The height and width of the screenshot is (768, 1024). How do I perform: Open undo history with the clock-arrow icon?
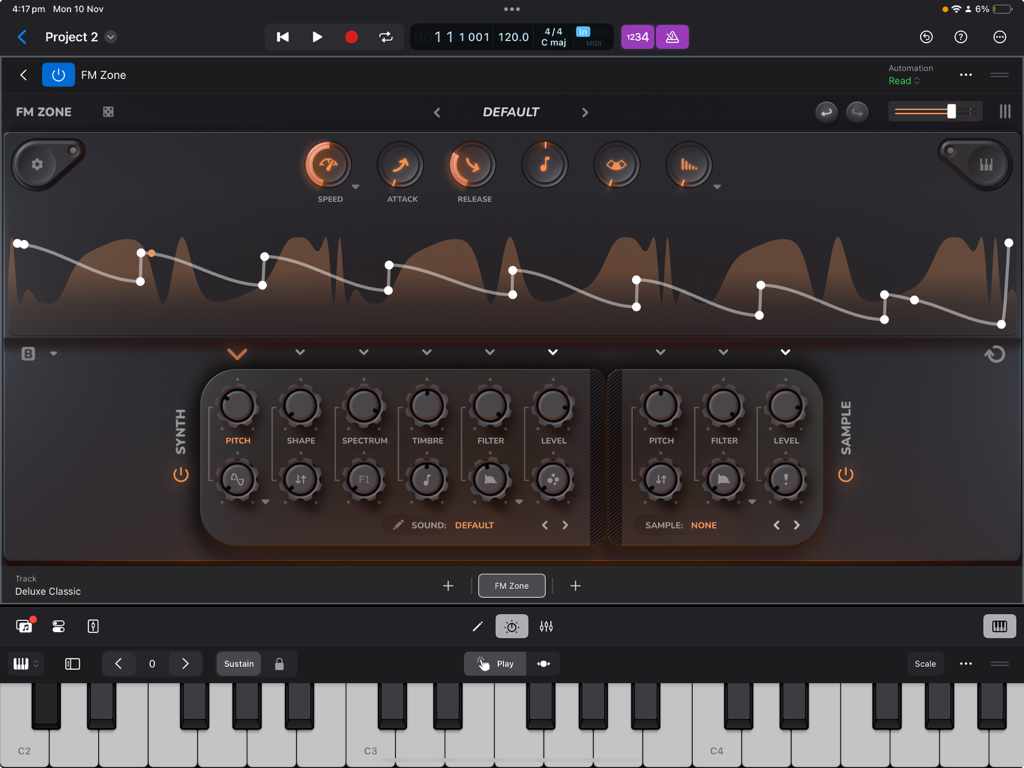click(925, 36)
